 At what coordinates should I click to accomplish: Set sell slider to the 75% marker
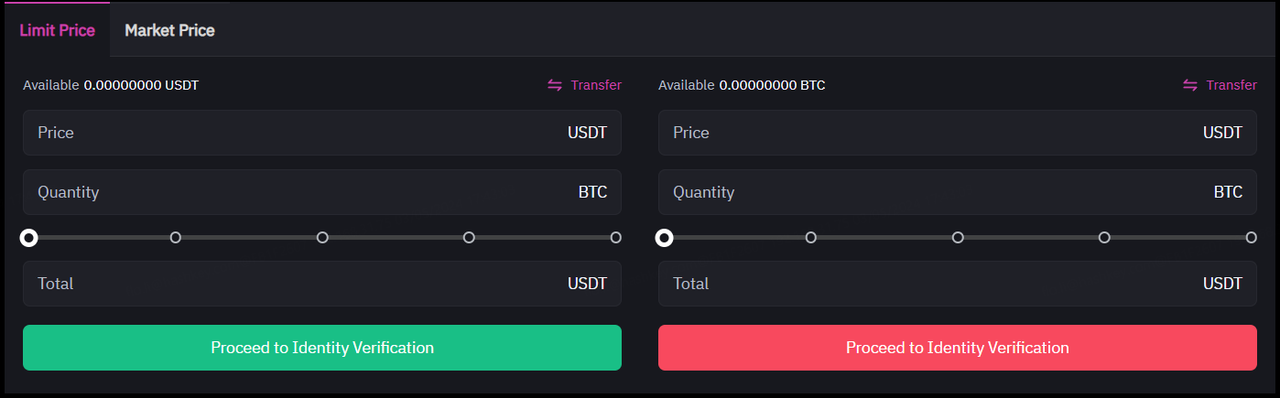click(x=1105, y=237)
